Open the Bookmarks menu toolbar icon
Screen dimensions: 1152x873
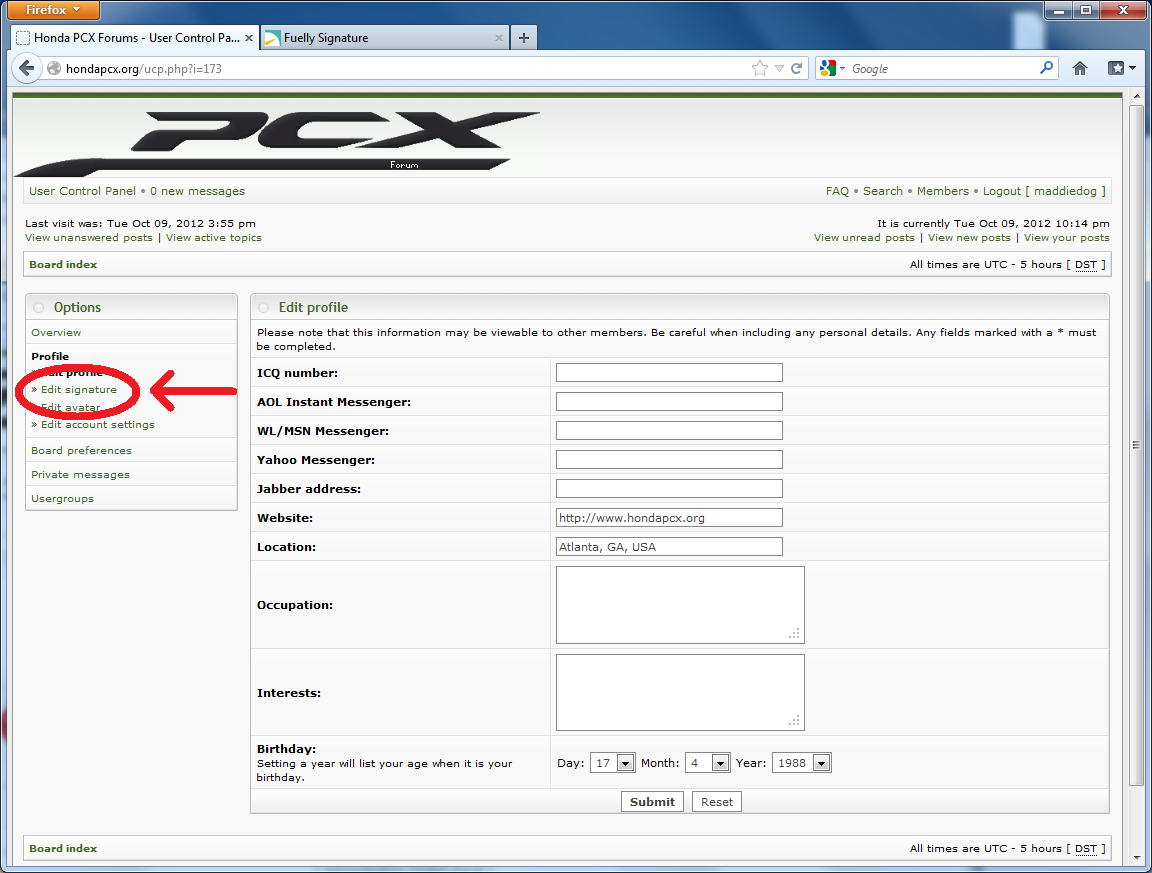pyautogui.click(x=1121, y=69)
